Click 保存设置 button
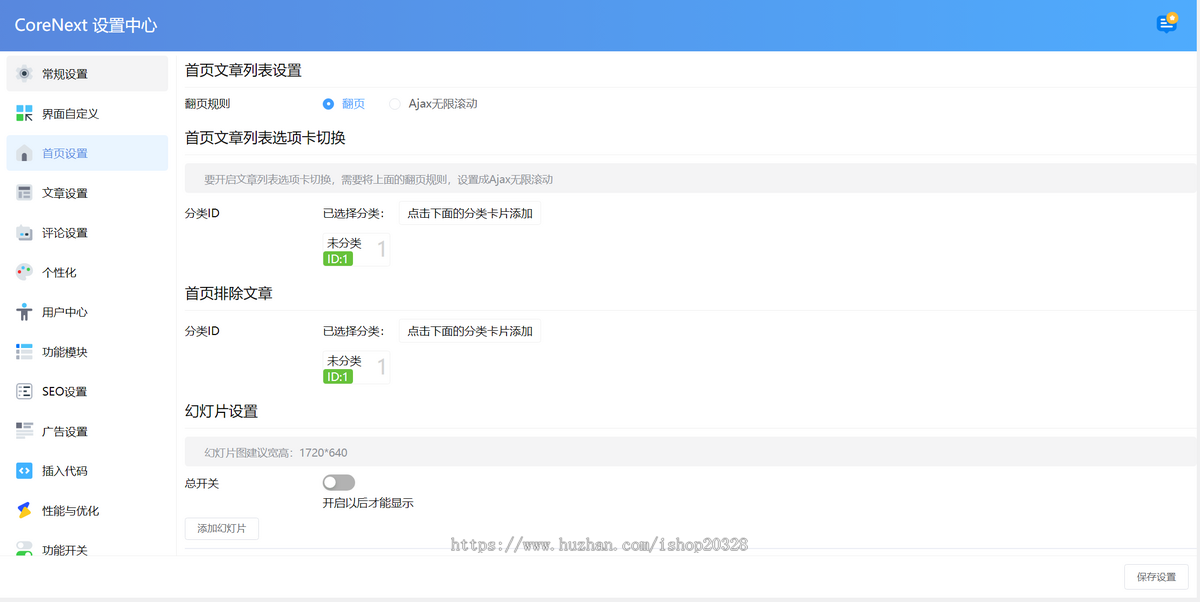Image resolution: width=1200 pixels, height=602 pixels. [1156, 577]
